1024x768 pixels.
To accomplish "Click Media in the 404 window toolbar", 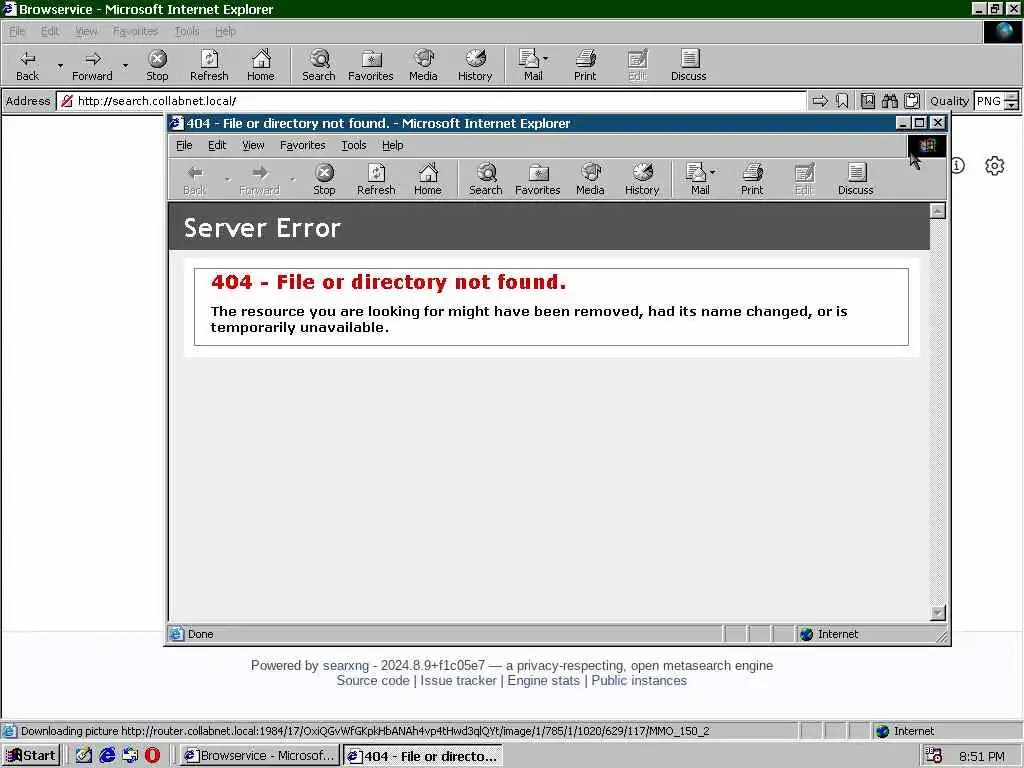I will point(590,180).
